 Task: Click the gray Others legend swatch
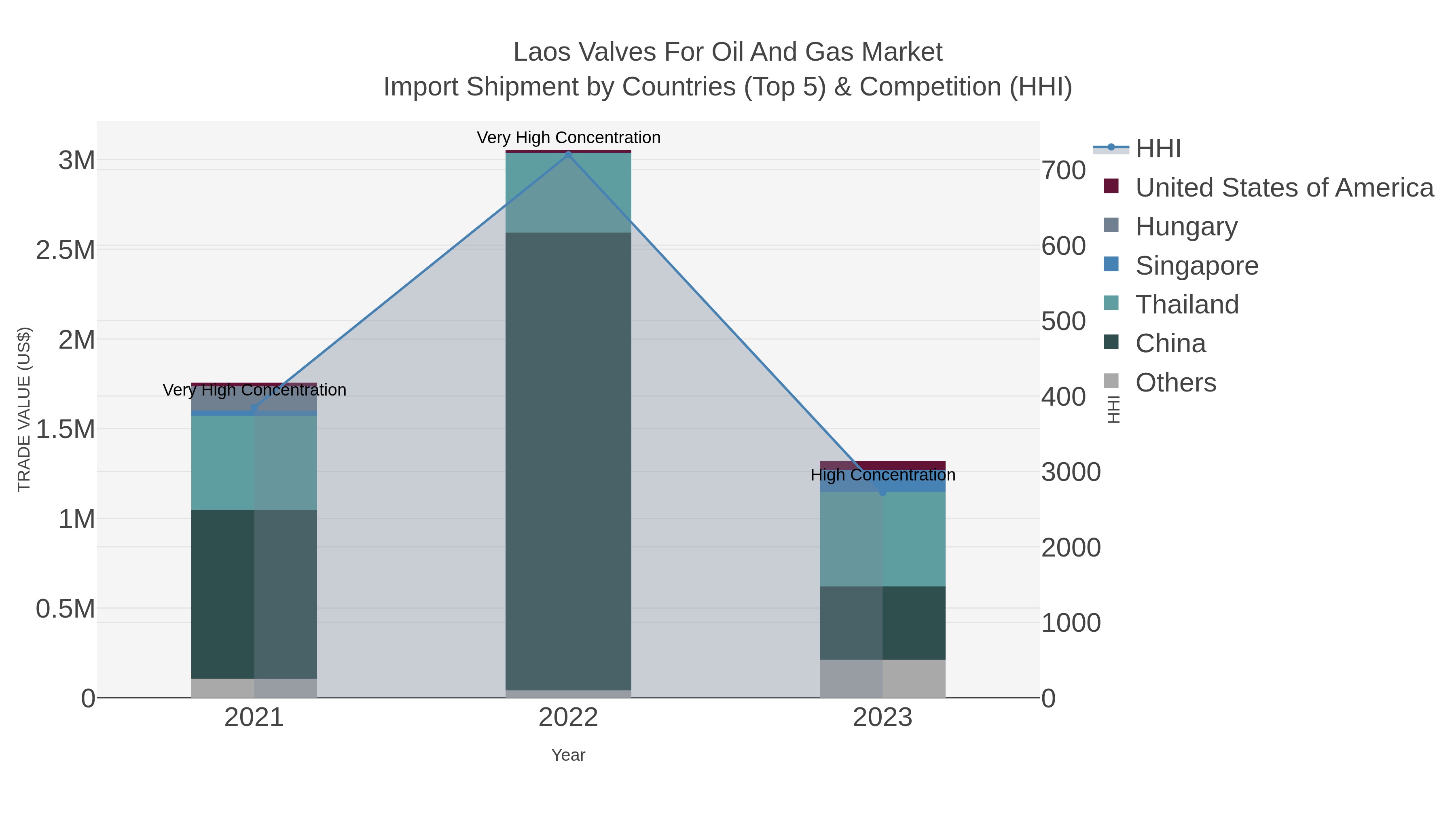pos(1111,381)
